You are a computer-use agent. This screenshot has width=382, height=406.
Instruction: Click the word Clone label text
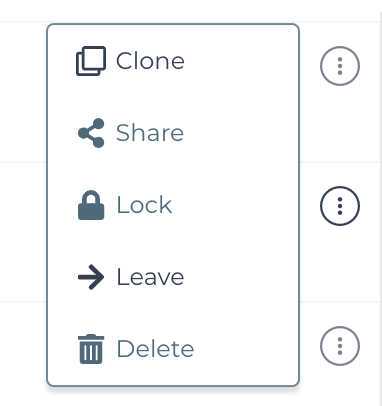150,61
